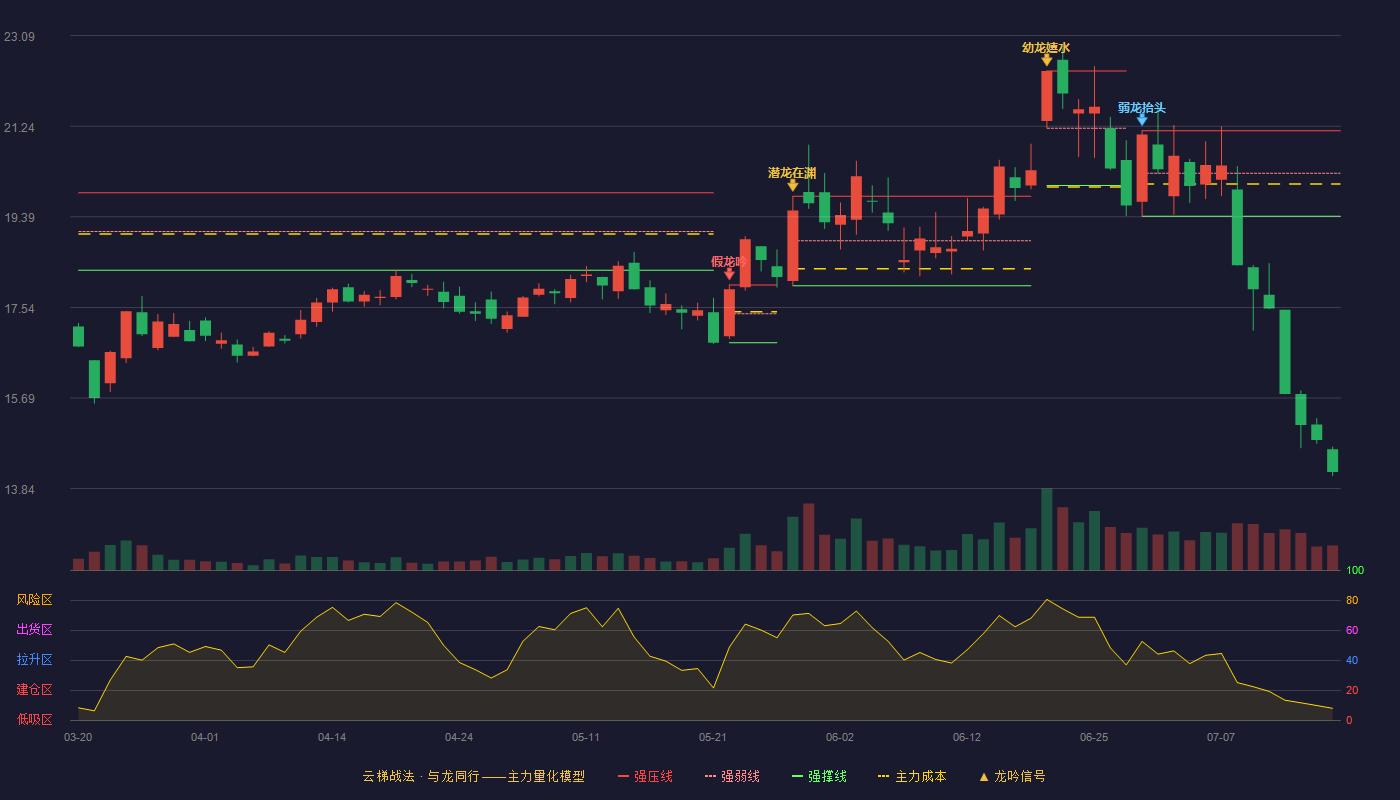
Task: Click the 05-21 date label
Action: [713, 737]
